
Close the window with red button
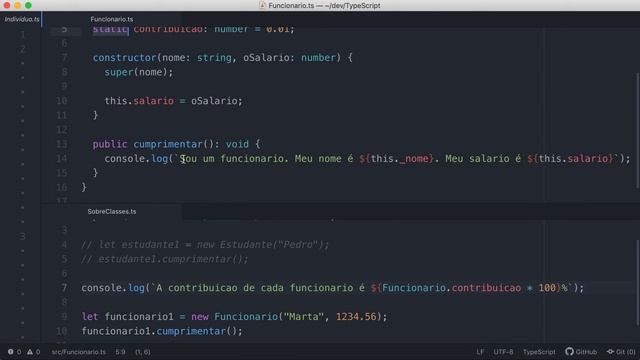click(7, 5)
